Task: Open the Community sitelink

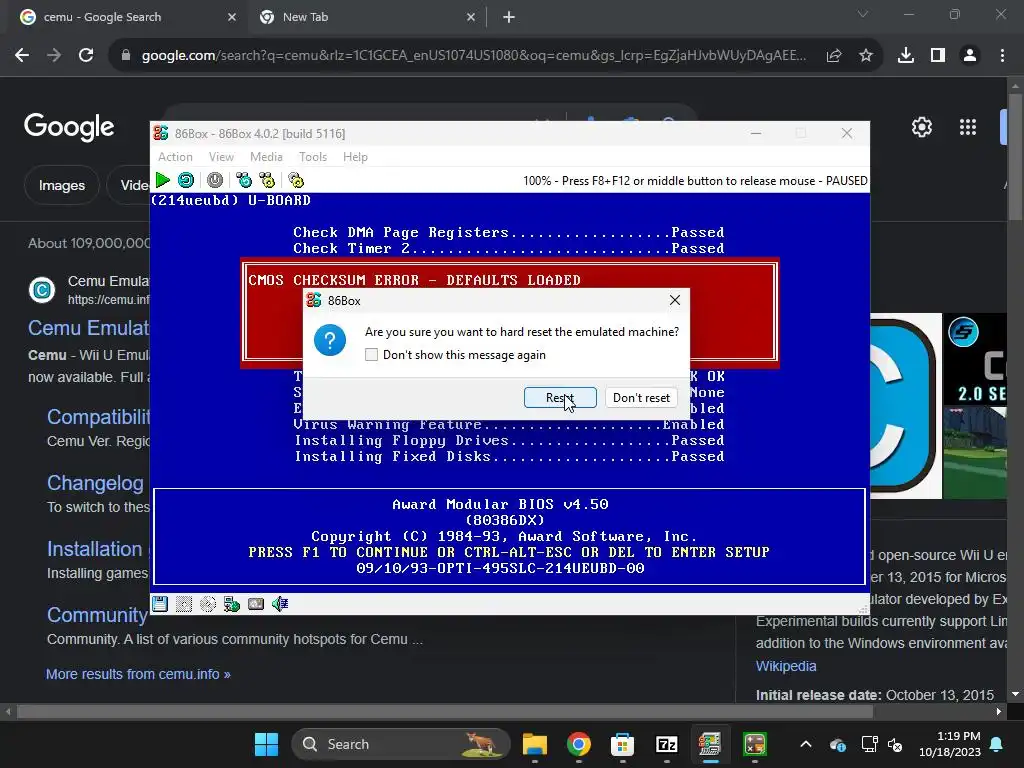Action: pos(97,615)
